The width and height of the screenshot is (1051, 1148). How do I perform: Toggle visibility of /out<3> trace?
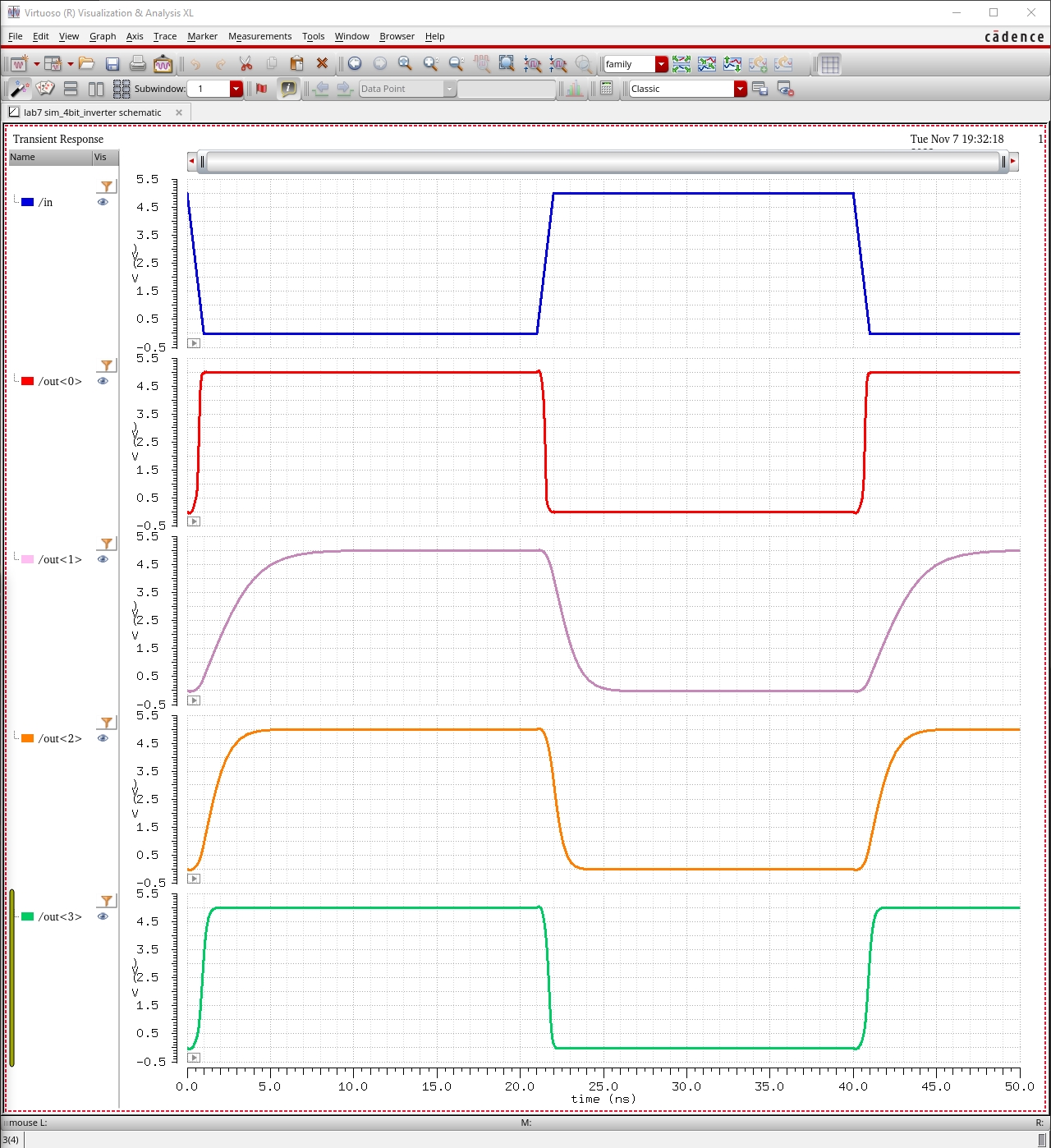tap(103, 916)
